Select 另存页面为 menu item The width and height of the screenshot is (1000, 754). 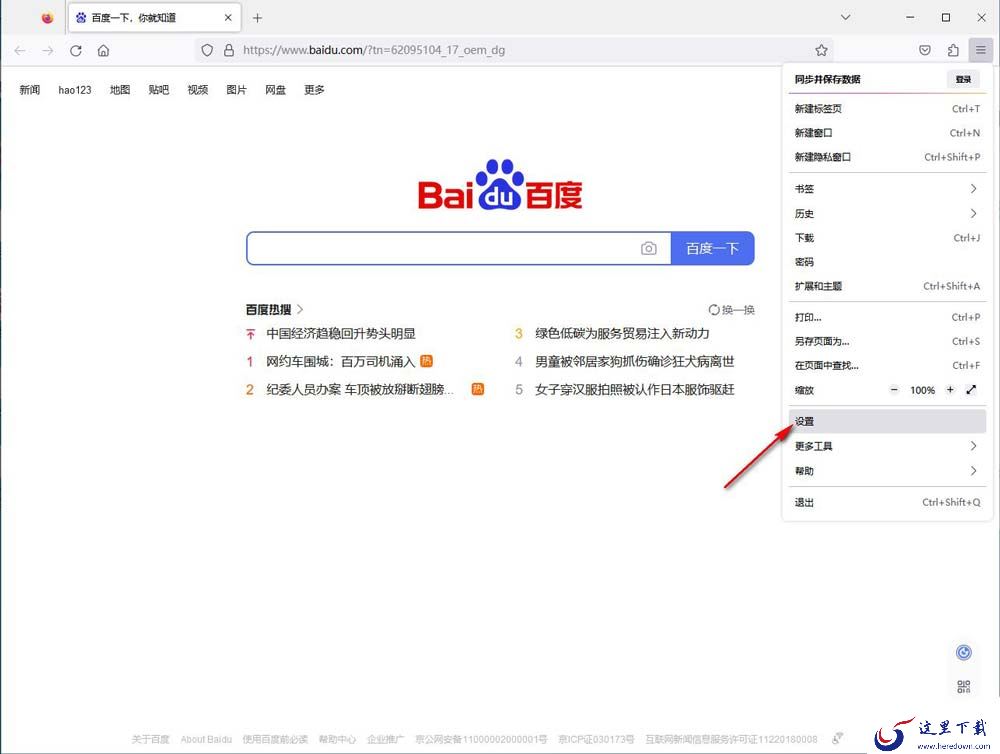point(887,342)
